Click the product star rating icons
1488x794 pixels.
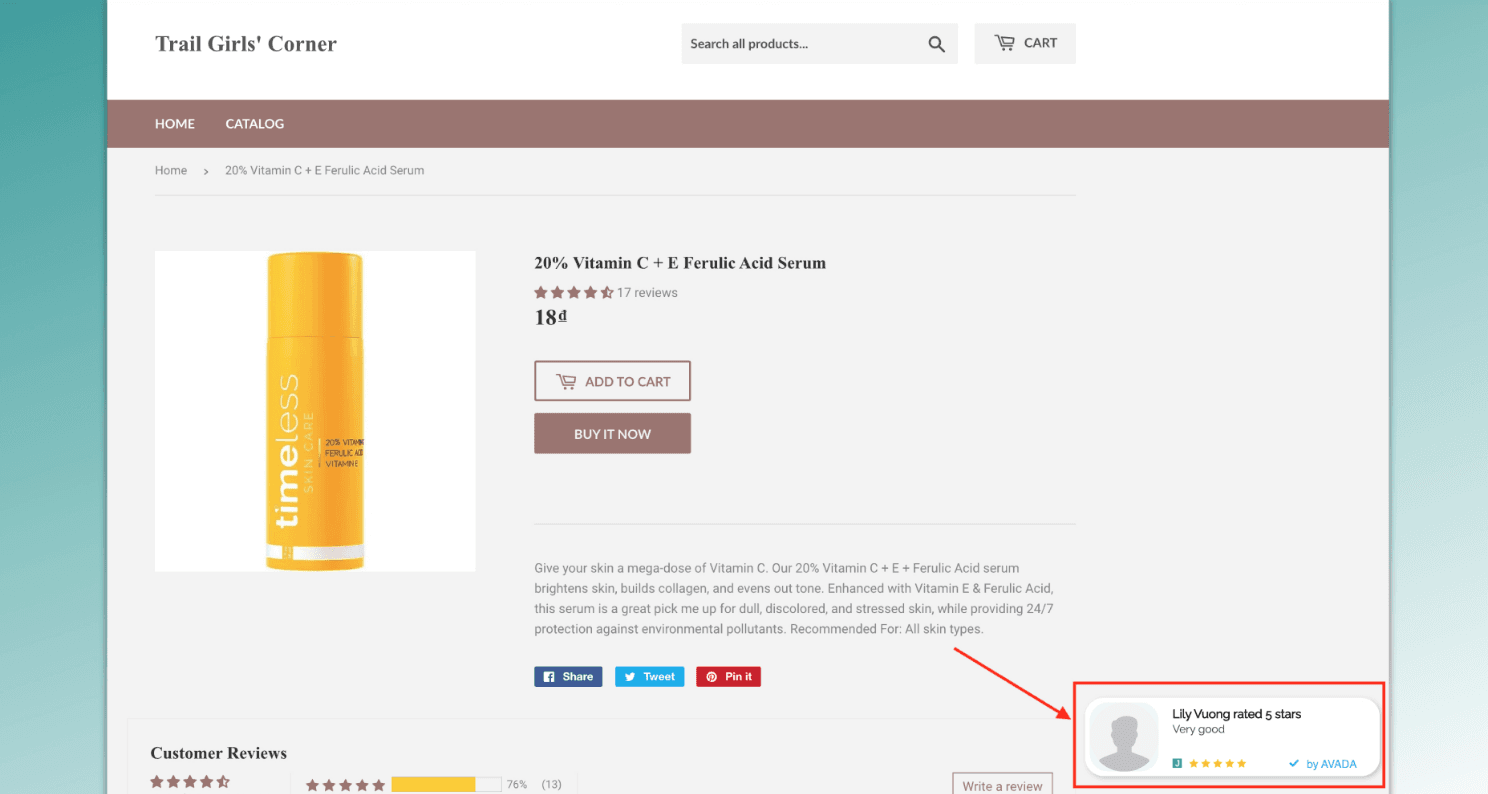(573, 293)
